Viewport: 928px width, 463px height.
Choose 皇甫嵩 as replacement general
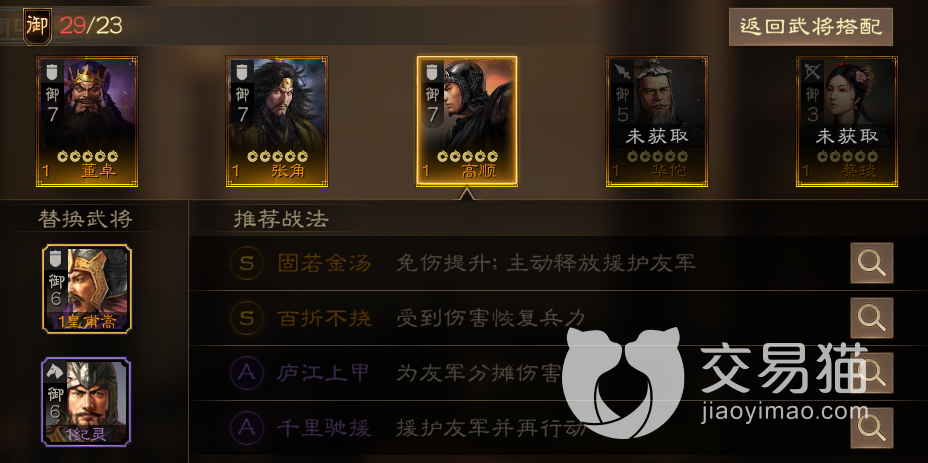tap(87, 289)
